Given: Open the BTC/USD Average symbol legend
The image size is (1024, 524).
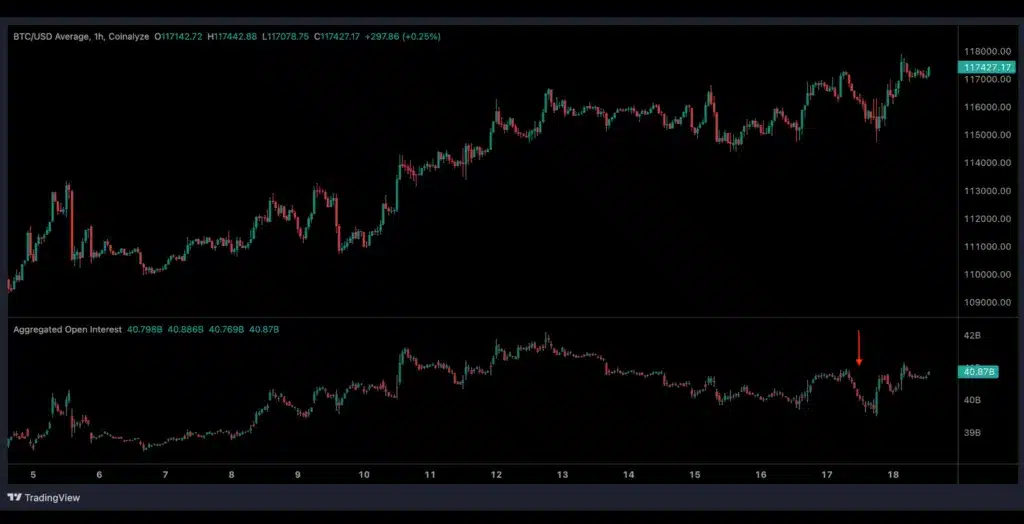Looking at the screenshot, I should [x=81, y=37].
